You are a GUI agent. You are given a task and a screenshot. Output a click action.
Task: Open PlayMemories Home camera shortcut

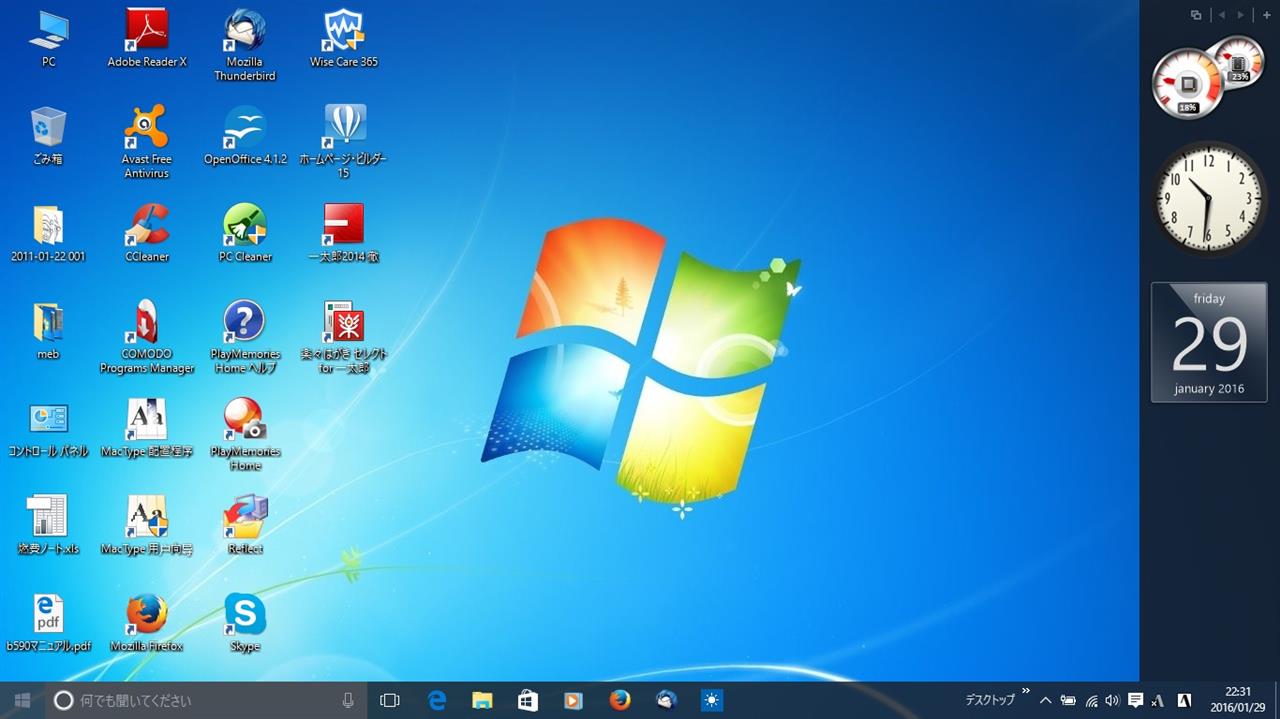point(245,435)
